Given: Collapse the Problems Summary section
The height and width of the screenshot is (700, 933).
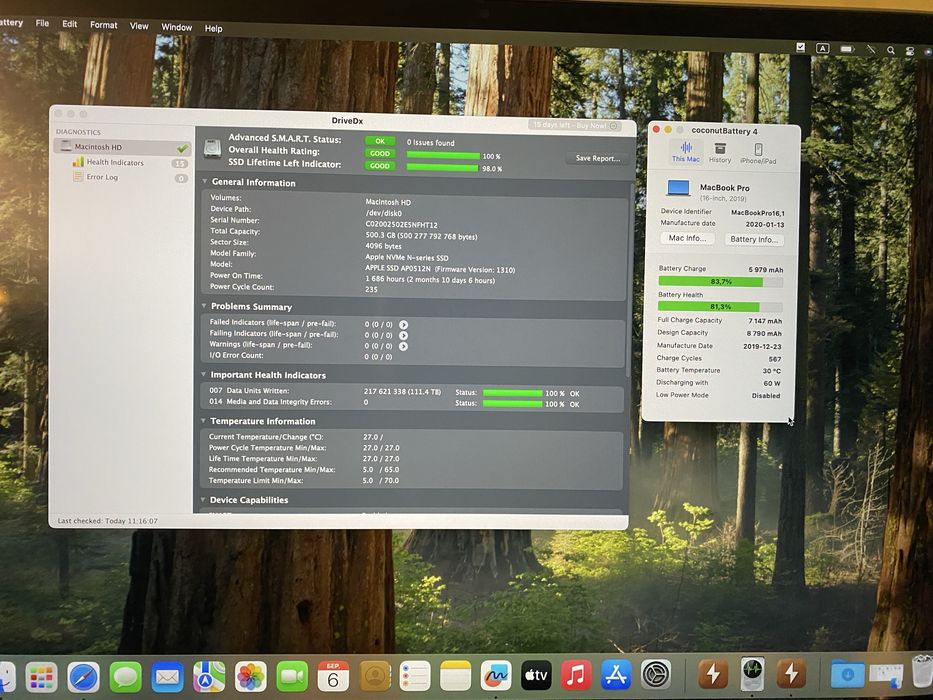Looking at the screenshot, I should tap(203, 306).
